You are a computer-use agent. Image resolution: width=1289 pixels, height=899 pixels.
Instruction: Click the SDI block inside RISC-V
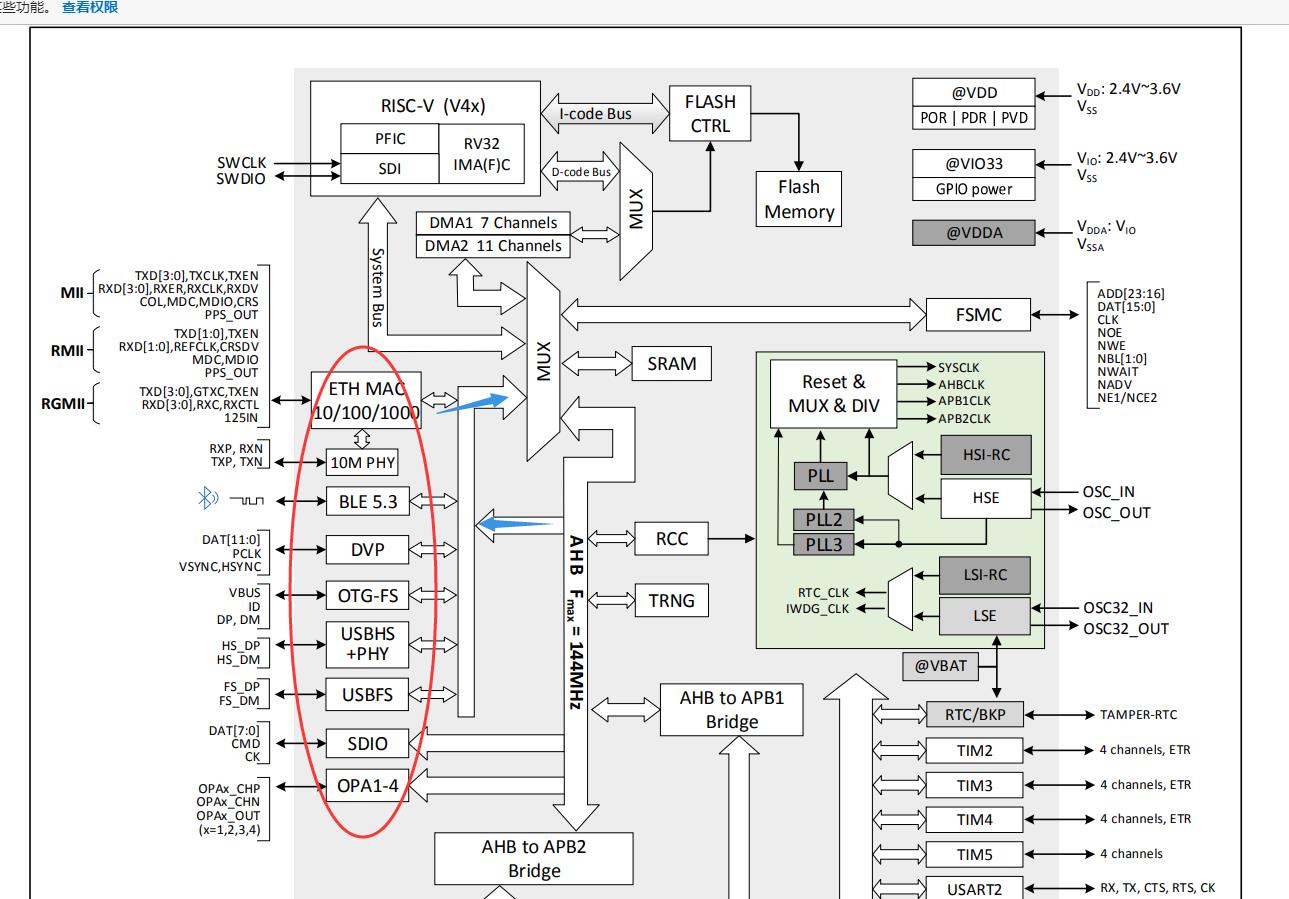(x=390, y=169)
